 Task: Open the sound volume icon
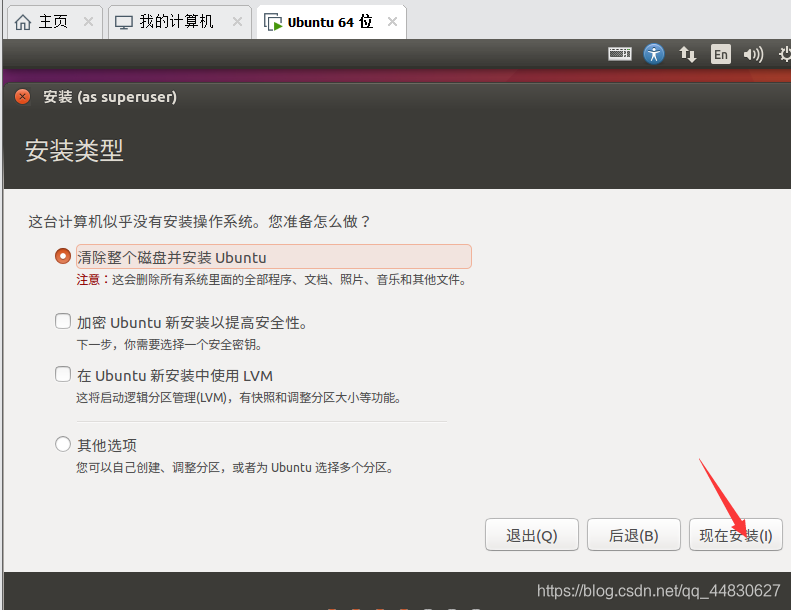pyautogui.click(x=753, y=54)
